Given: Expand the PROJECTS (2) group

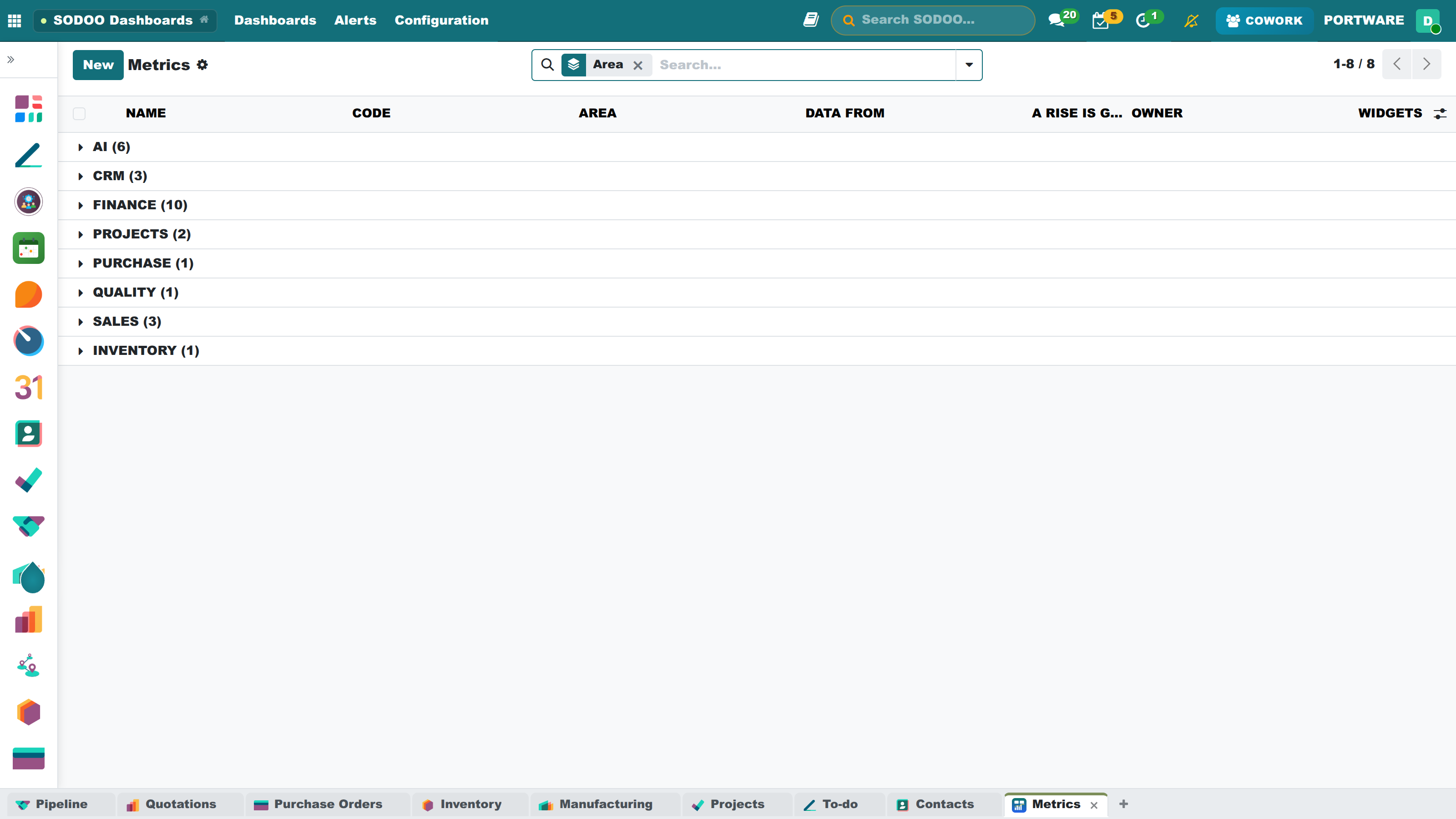Looking at the screenshot, I should click(756, 234).
